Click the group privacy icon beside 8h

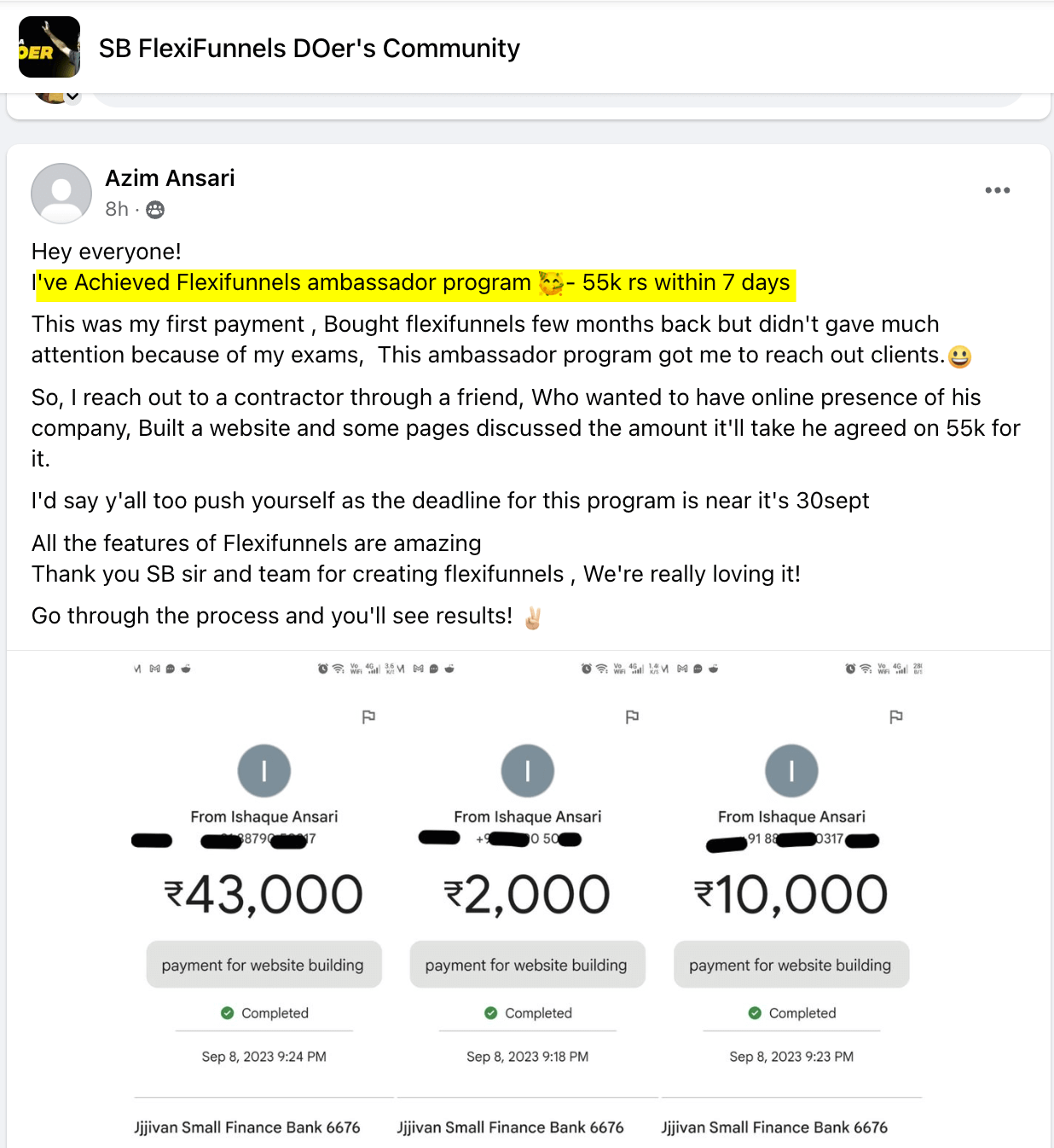tap(155, 210)
